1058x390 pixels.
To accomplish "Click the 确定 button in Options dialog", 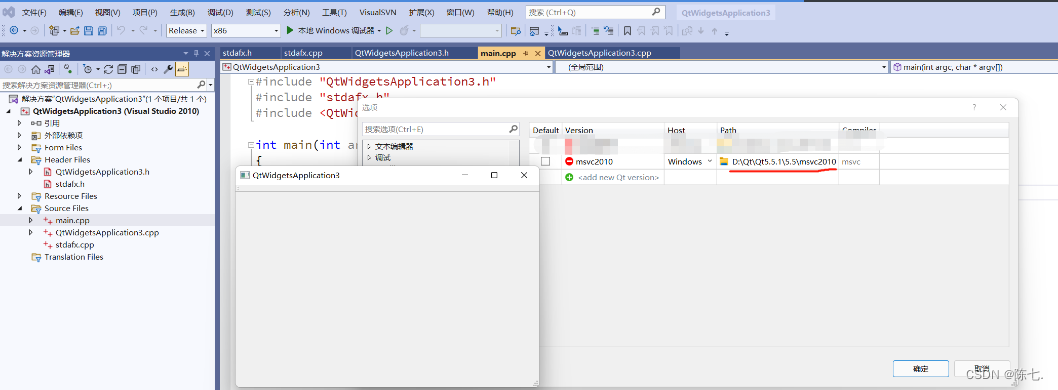I will pos(920,369).
